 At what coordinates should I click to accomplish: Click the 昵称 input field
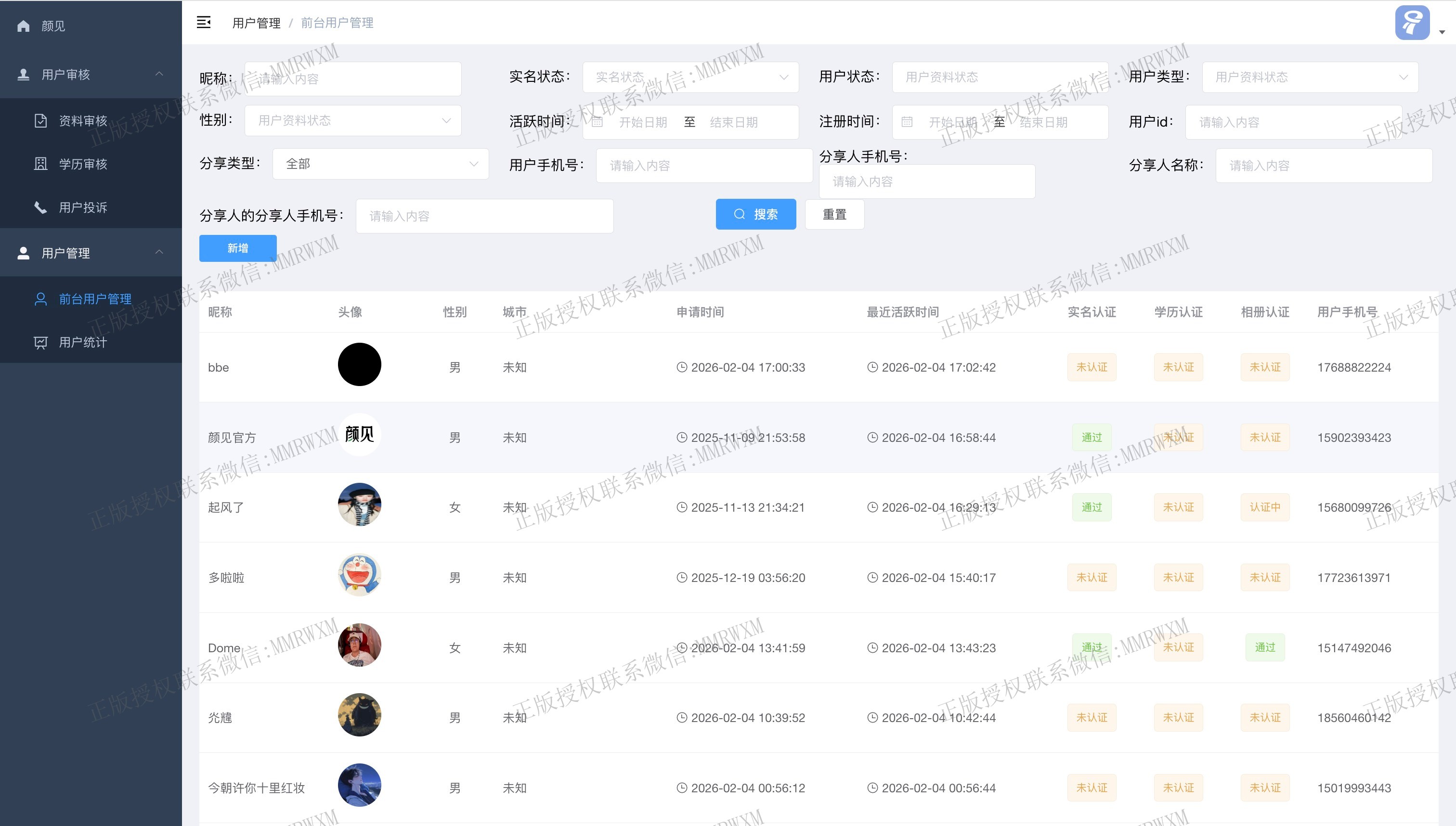click(x=353, y=79)
